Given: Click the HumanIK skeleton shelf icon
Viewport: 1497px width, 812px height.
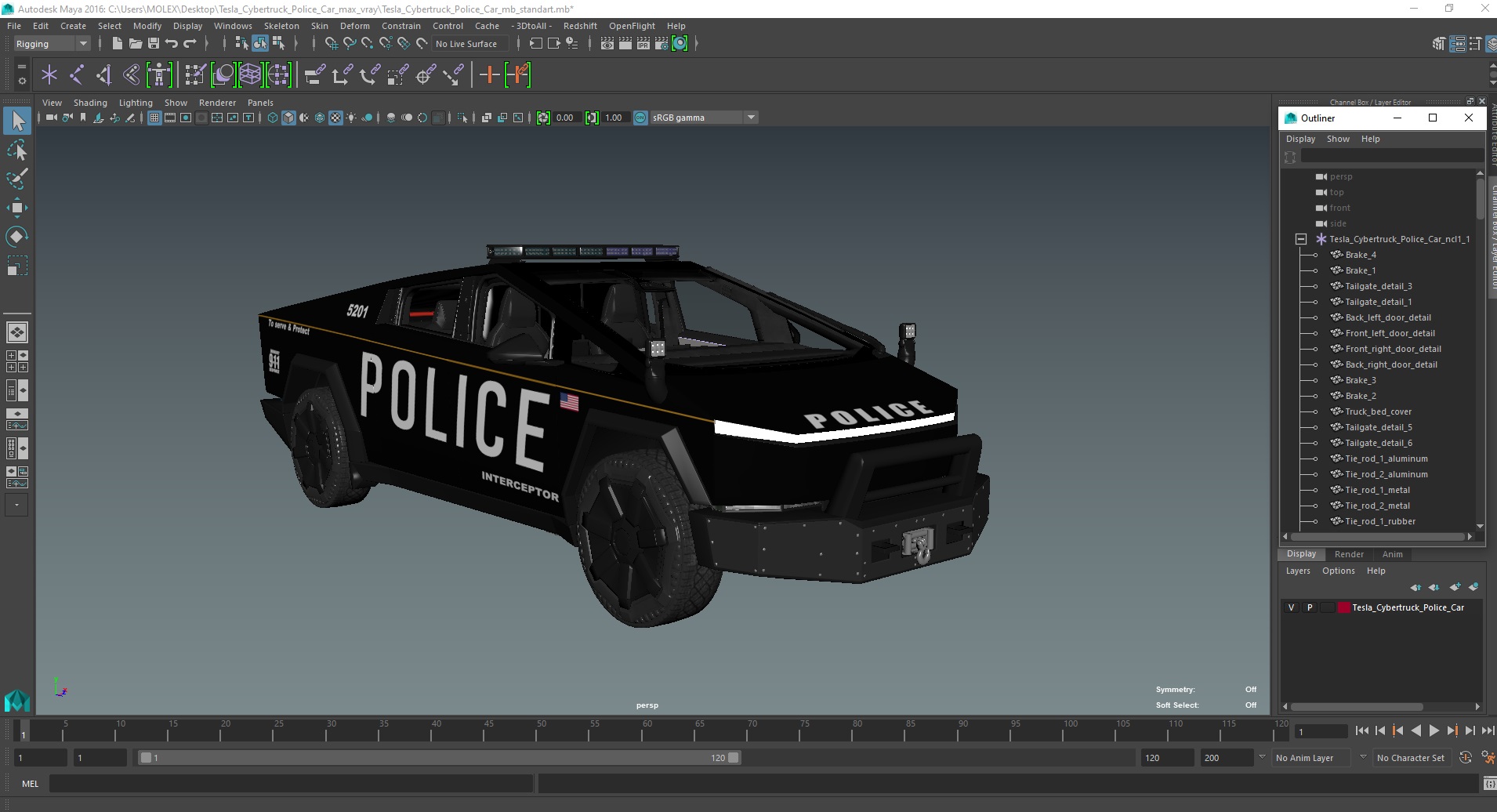Looking at the screenshot, I should click(x=159, y=75).
